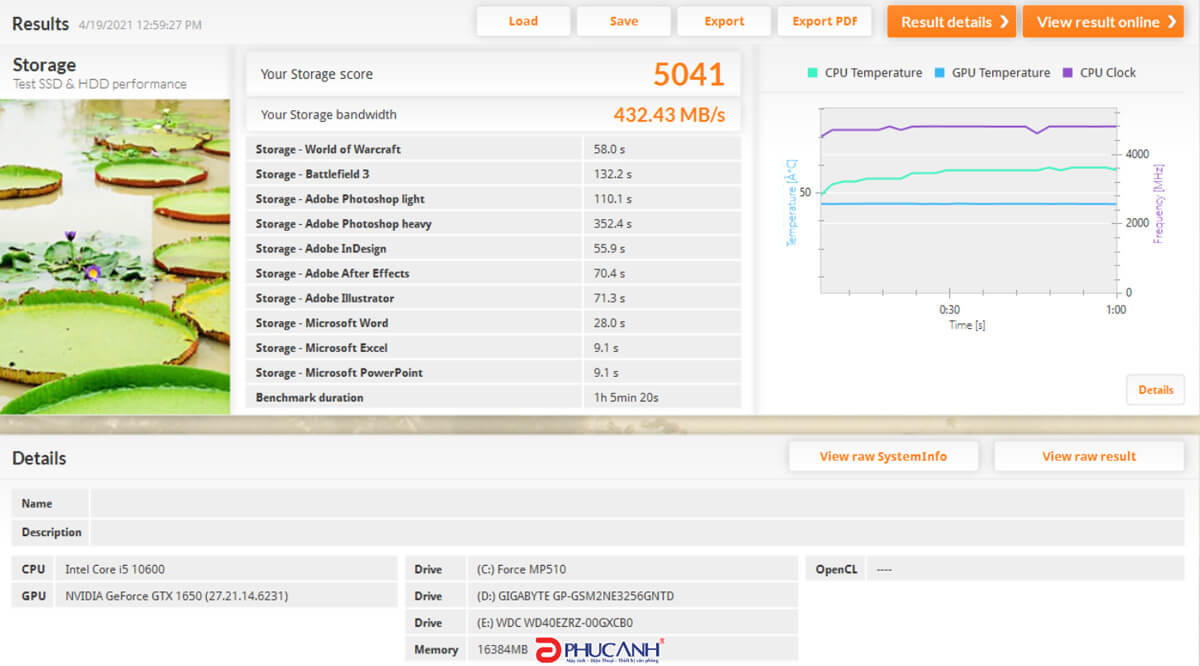Toggle CPU Temperature legend swatch
Image resolution: width=1200 pixels, height=666 pixels.
[813, 73]
